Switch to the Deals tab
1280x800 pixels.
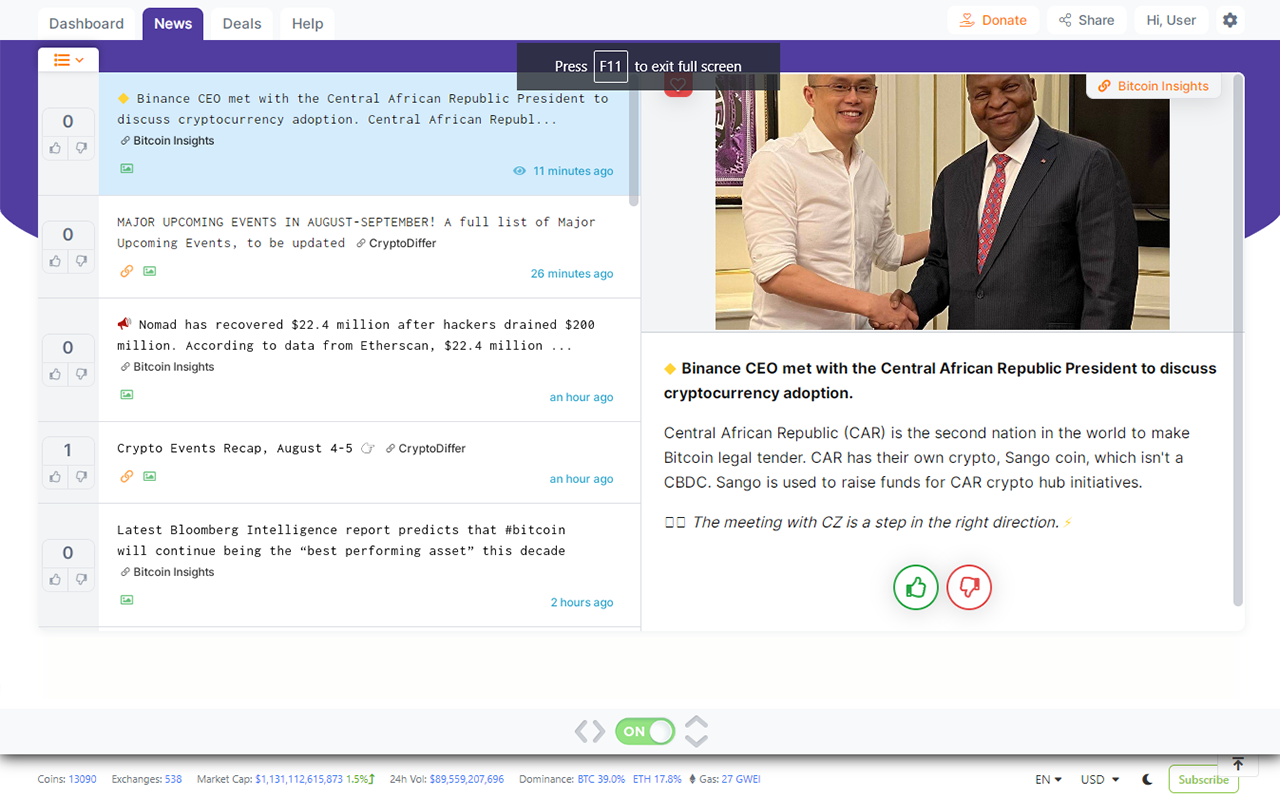point(242,23)
